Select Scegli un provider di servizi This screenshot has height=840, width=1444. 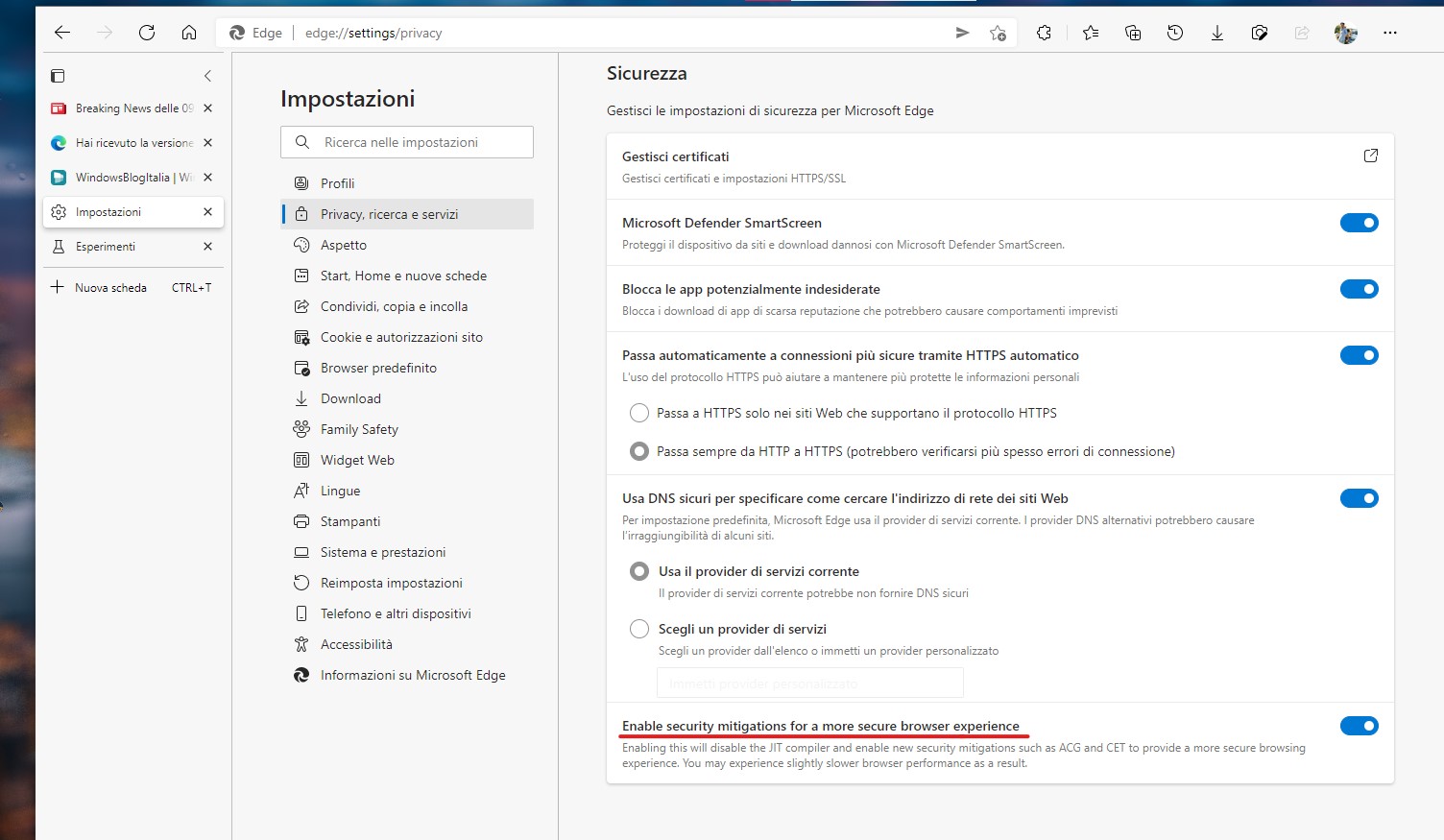pos(639,629)
